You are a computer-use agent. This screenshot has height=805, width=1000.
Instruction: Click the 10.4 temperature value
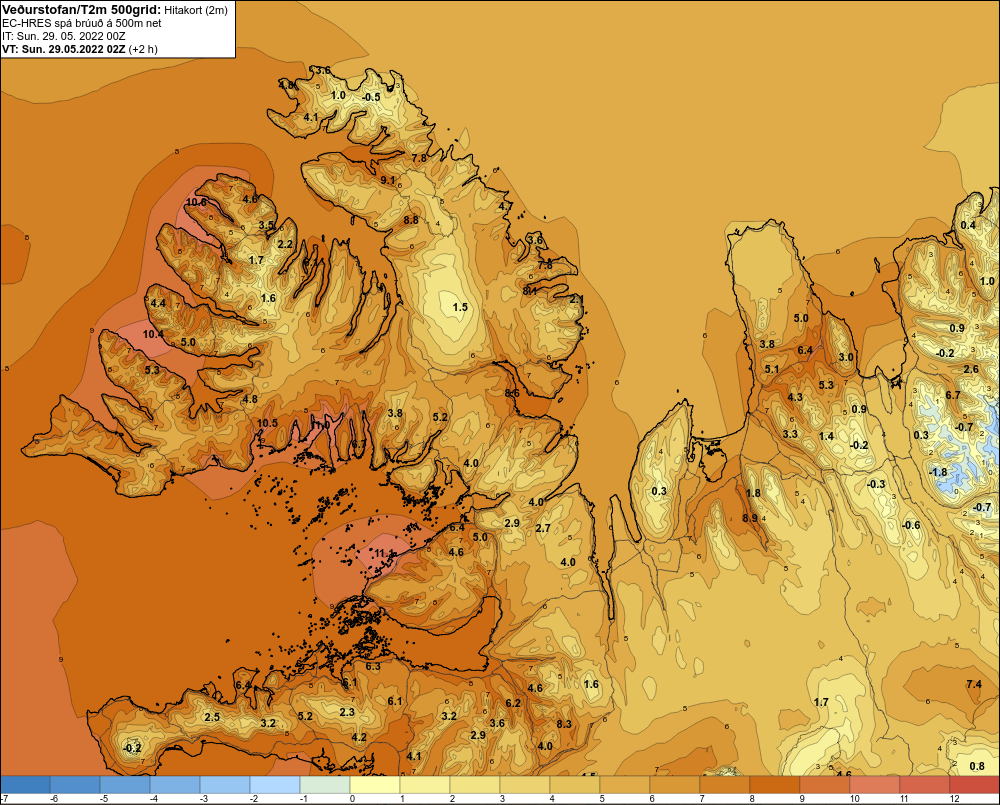153,334
